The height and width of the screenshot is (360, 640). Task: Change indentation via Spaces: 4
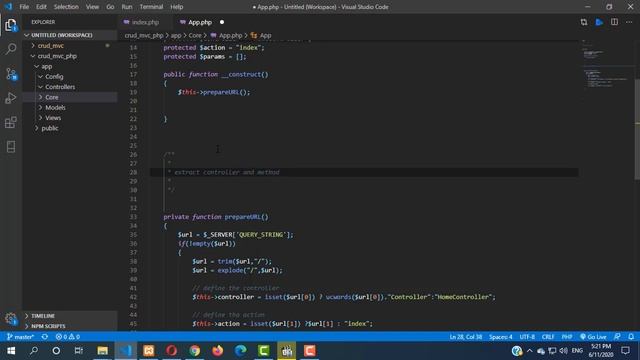click(500, 337)
